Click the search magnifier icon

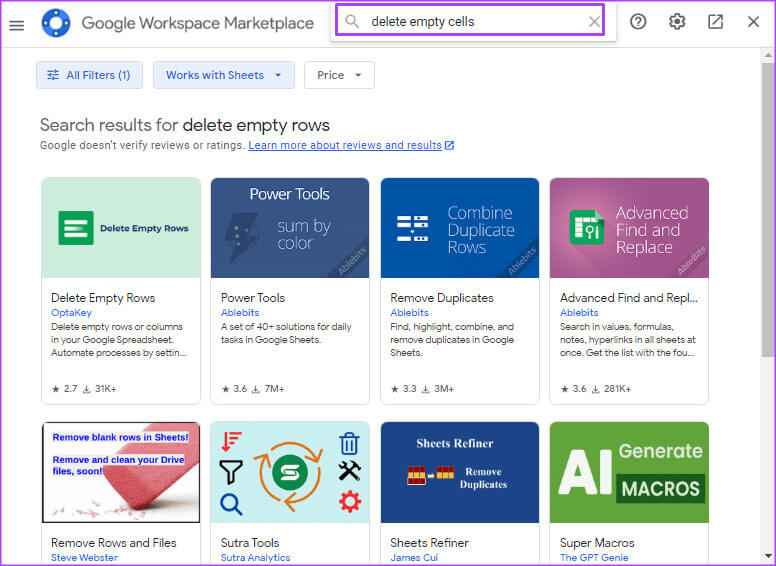352,21
